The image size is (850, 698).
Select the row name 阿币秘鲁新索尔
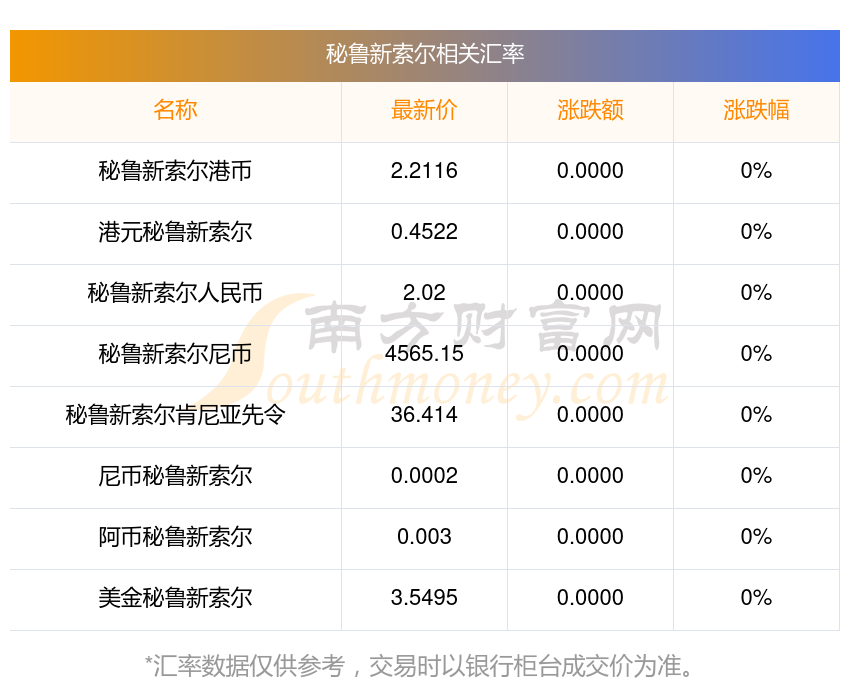pyautogui.click(x=175, y=537)
